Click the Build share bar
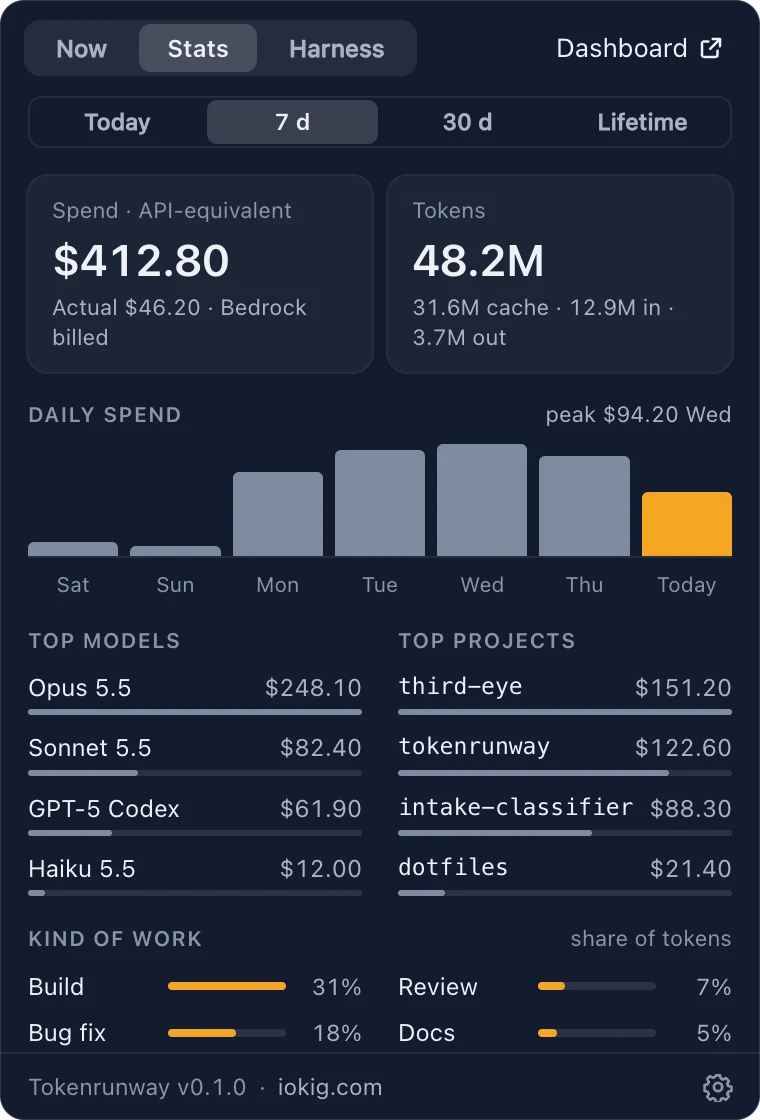 pyautogui.click(x=227, y=986)
